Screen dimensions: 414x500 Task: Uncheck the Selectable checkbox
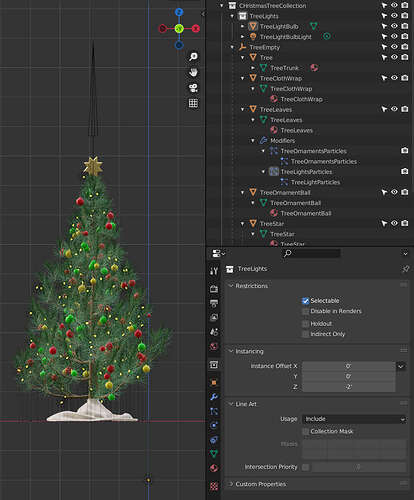pyautogui.click(x=305, y=301)
